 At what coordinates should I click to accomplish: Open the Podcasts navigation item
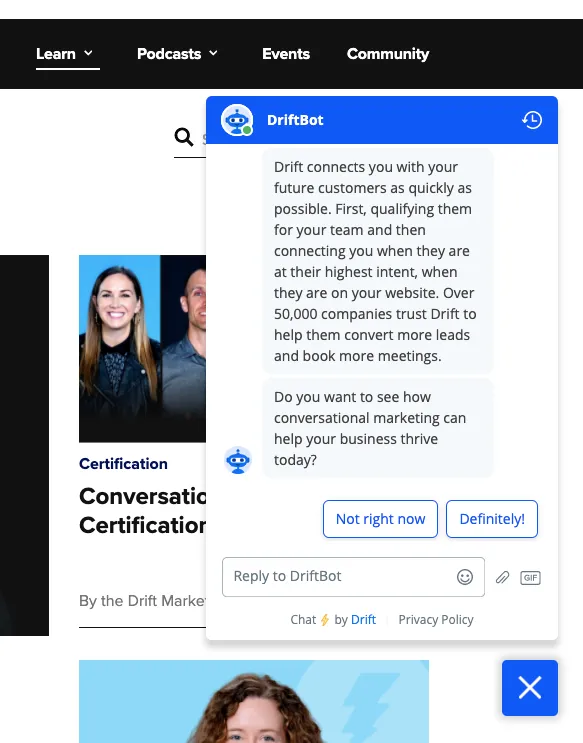[x=169, y=54]
